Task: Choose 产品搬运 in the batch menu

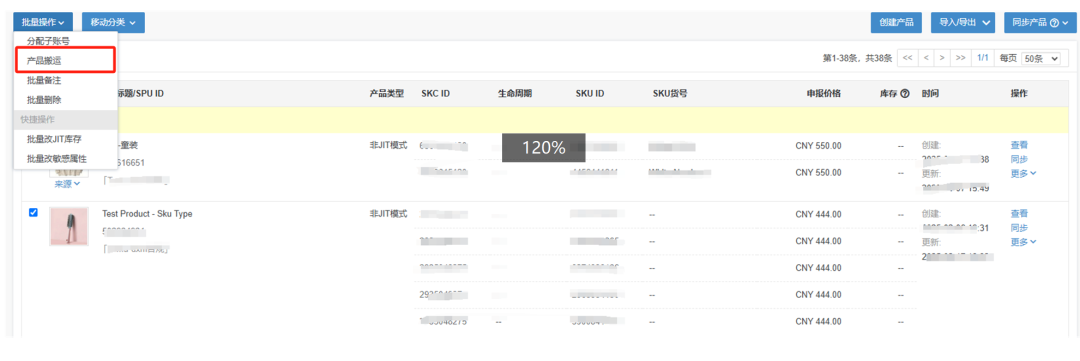Action: point(64,61)
